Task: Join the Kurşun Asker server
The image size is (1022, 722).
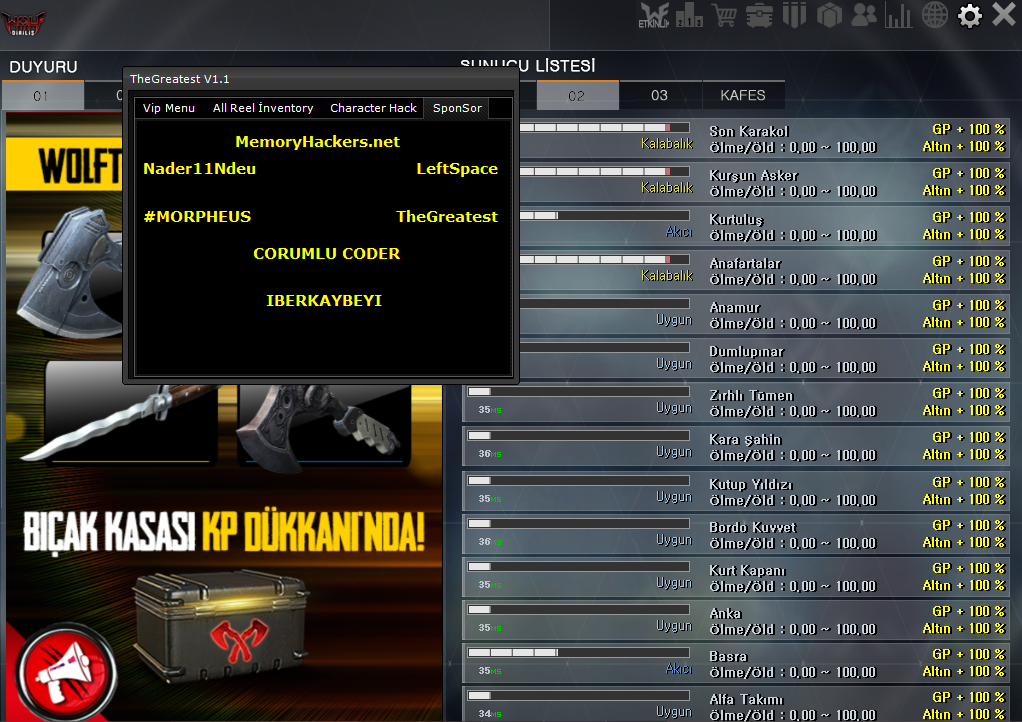Action: pyautogui.click(x=765, y=182)
